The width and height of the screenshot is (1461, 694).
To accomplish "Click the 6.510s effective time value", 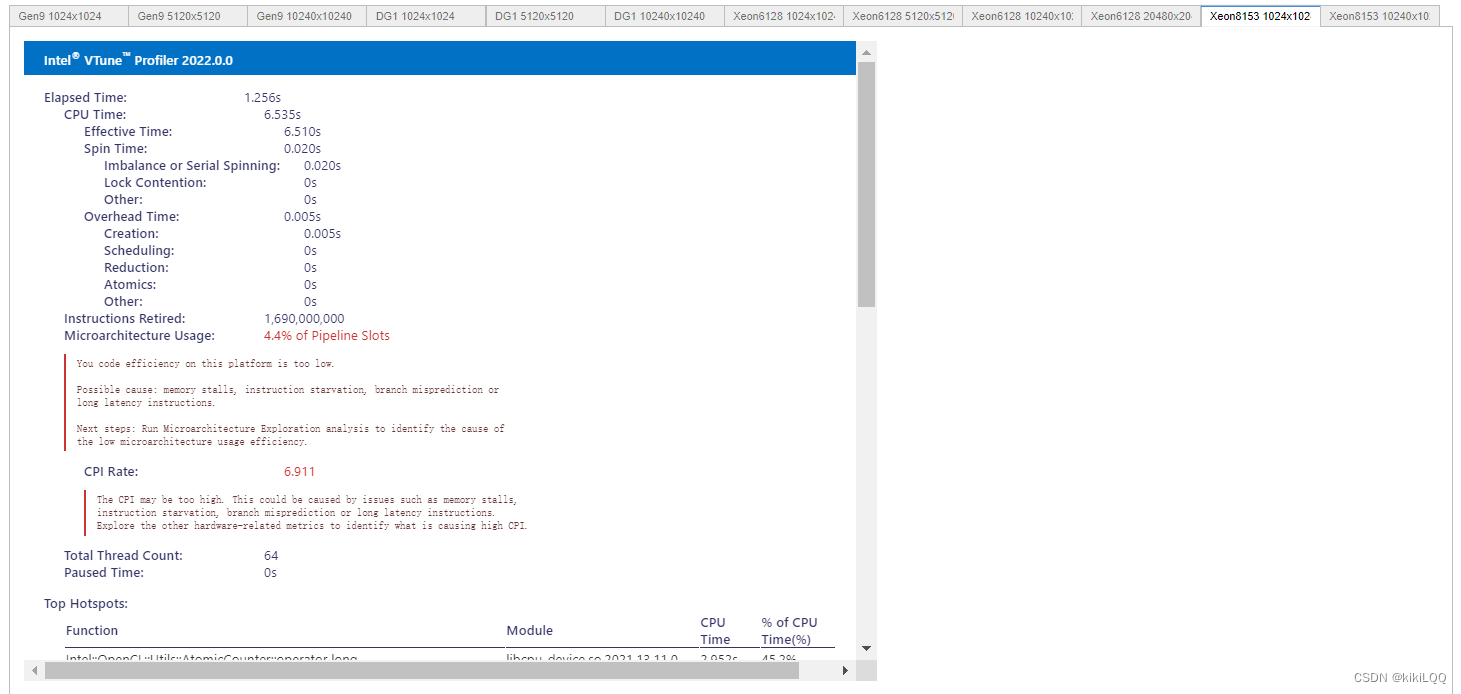I will point(302,132).
